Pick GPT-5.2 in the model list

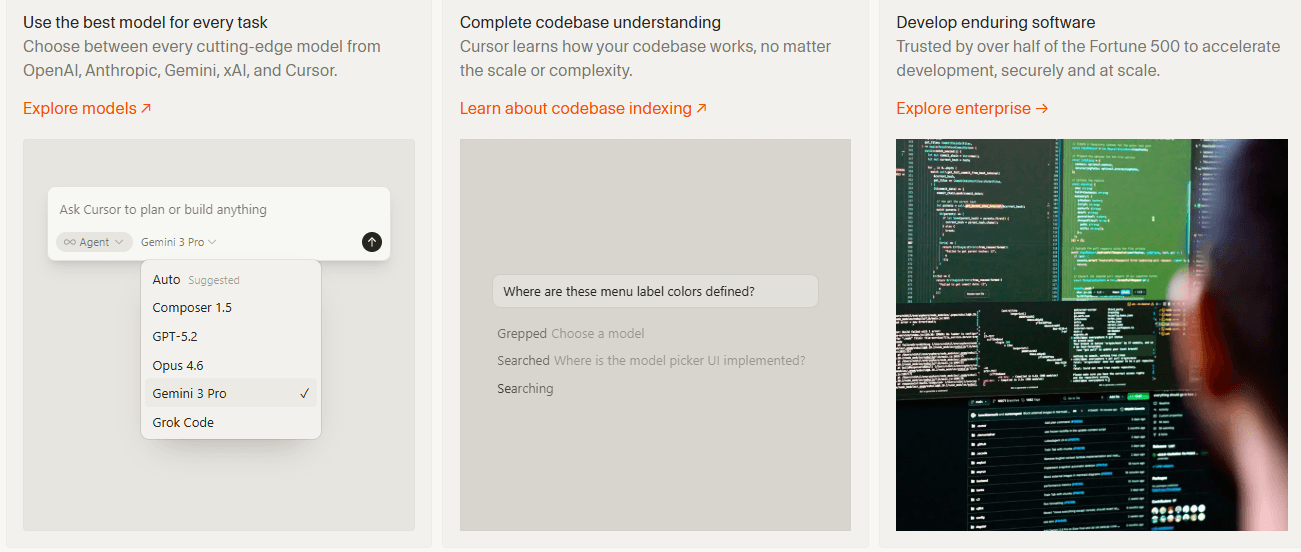(x=175, y=337)
